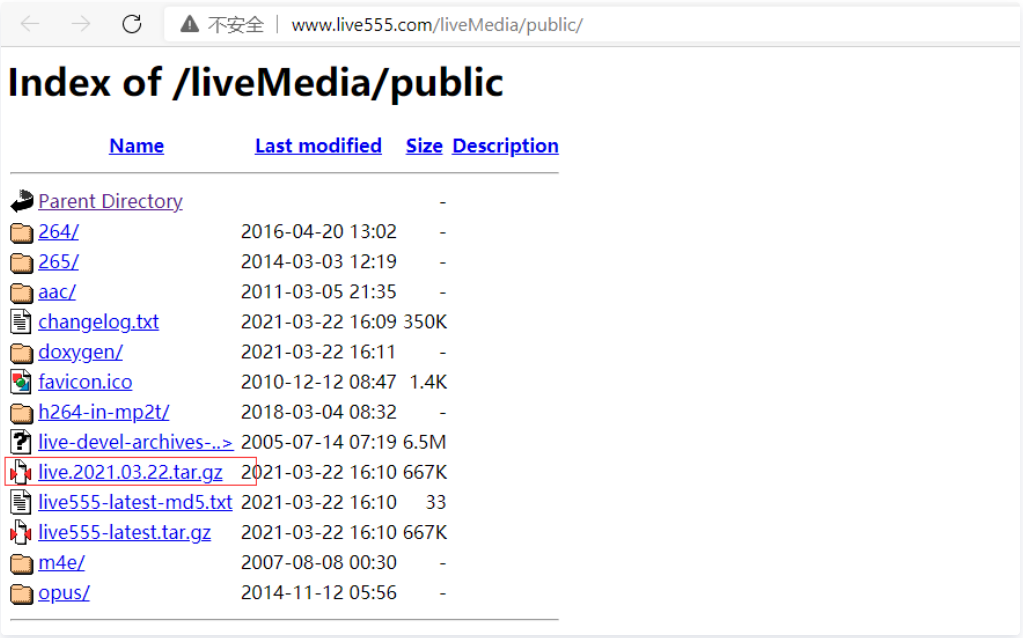Image resolution: width=1023 pixels, height=638 pixels.
Task: Click the text file icon beside changelog.txt
Action: (21, 322)
